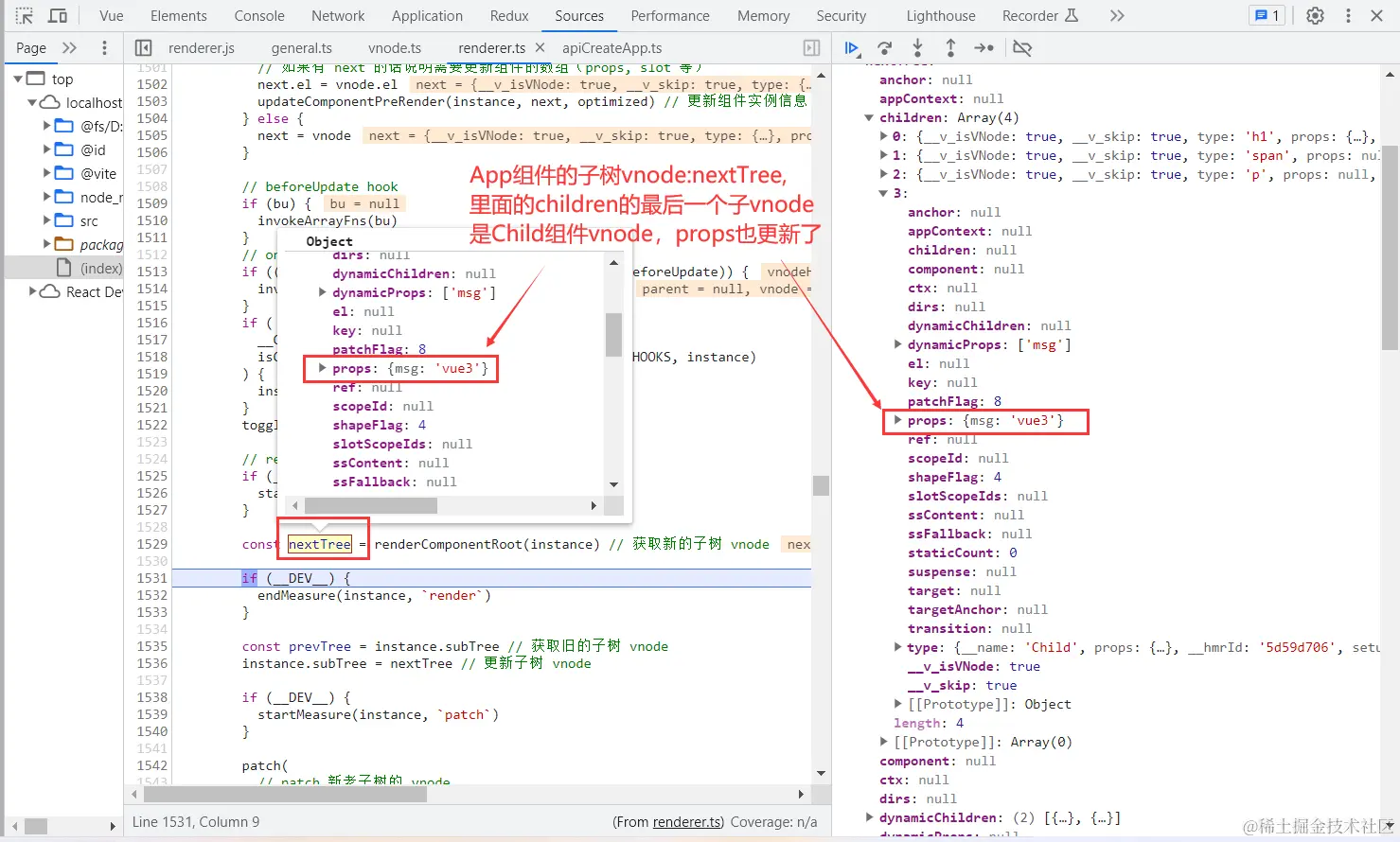Viewport: 1400px width, 842px height.
Task: Click the code editor vertical scrollbar thumb
Action: [x=821, y=485]
